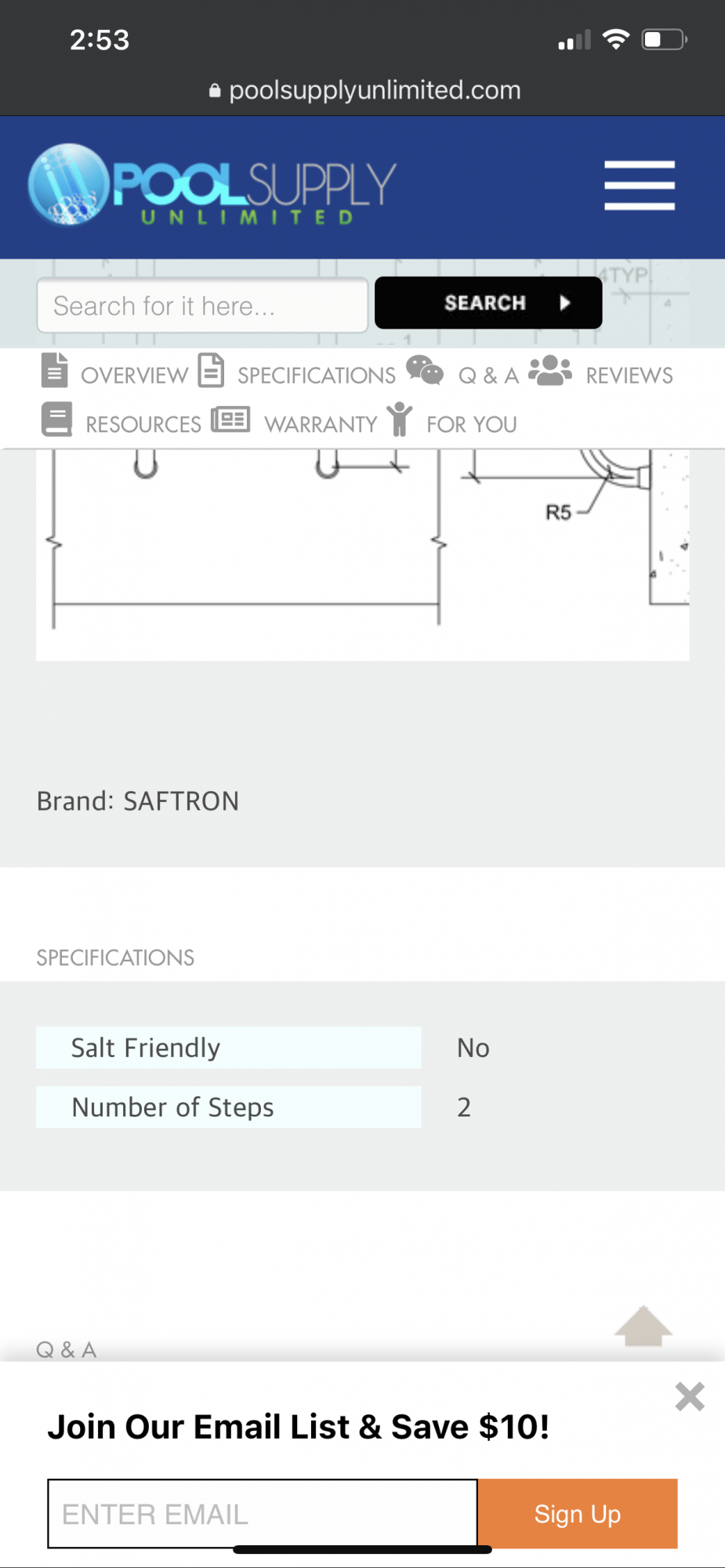Click the Resources book icon
This screenshot has height=1568, width=725.
56,419
